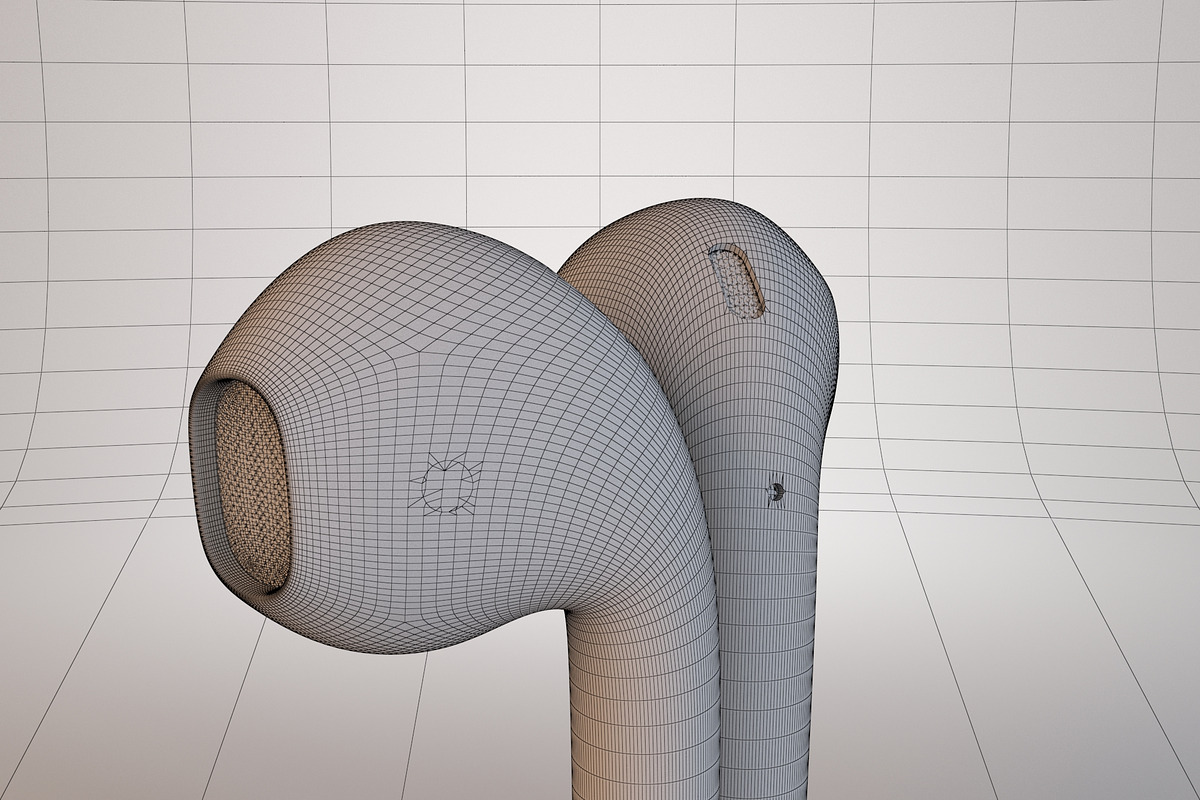Screen dimensions: 1200x800
Task: Select the dark rim surrounding the speaker grille
Action: (205, 480)
